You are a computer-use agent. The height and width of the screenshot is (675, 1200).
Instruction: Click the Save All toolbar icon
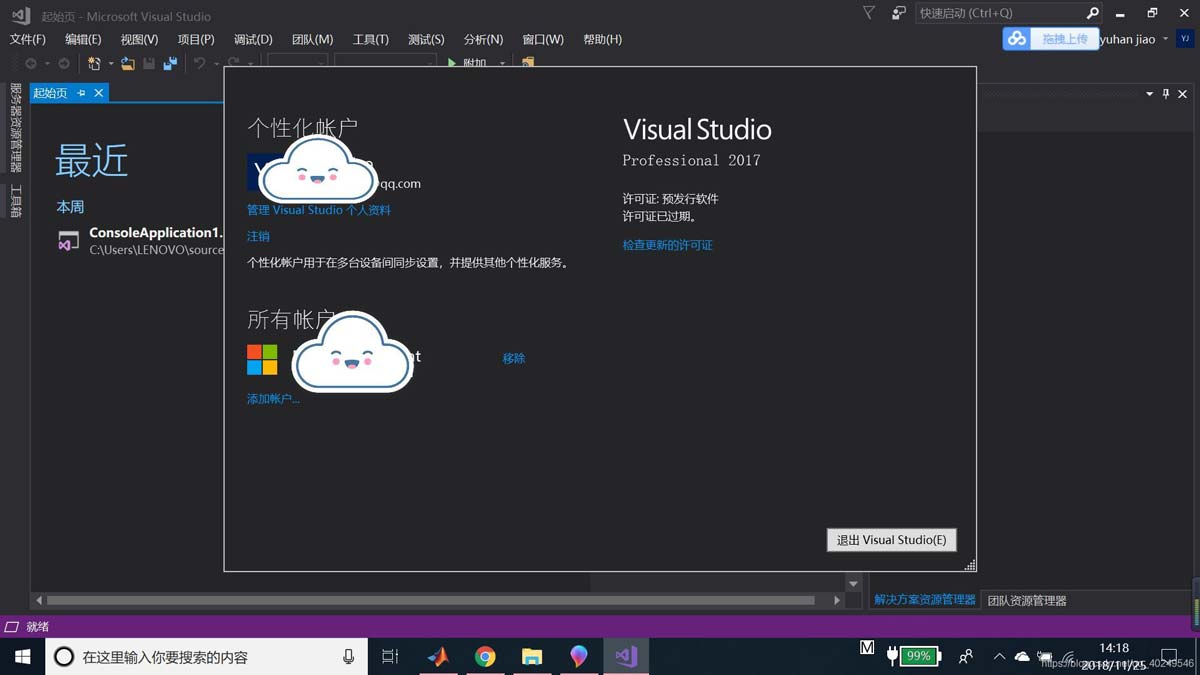[170, 63]
